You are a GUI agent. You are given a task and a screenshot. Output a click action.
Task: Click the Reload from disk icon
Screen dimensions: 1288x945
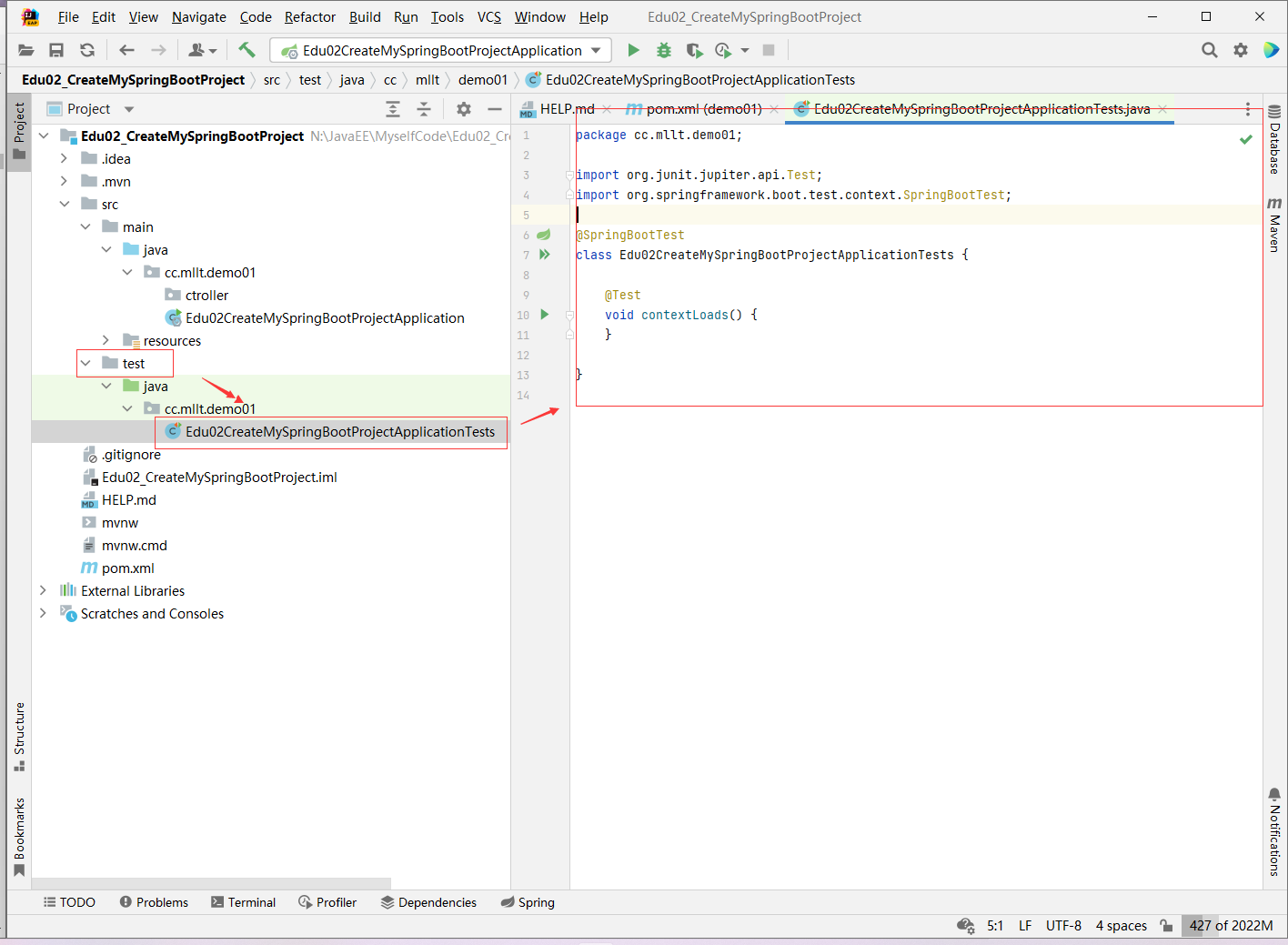click(x=87, y=50)
